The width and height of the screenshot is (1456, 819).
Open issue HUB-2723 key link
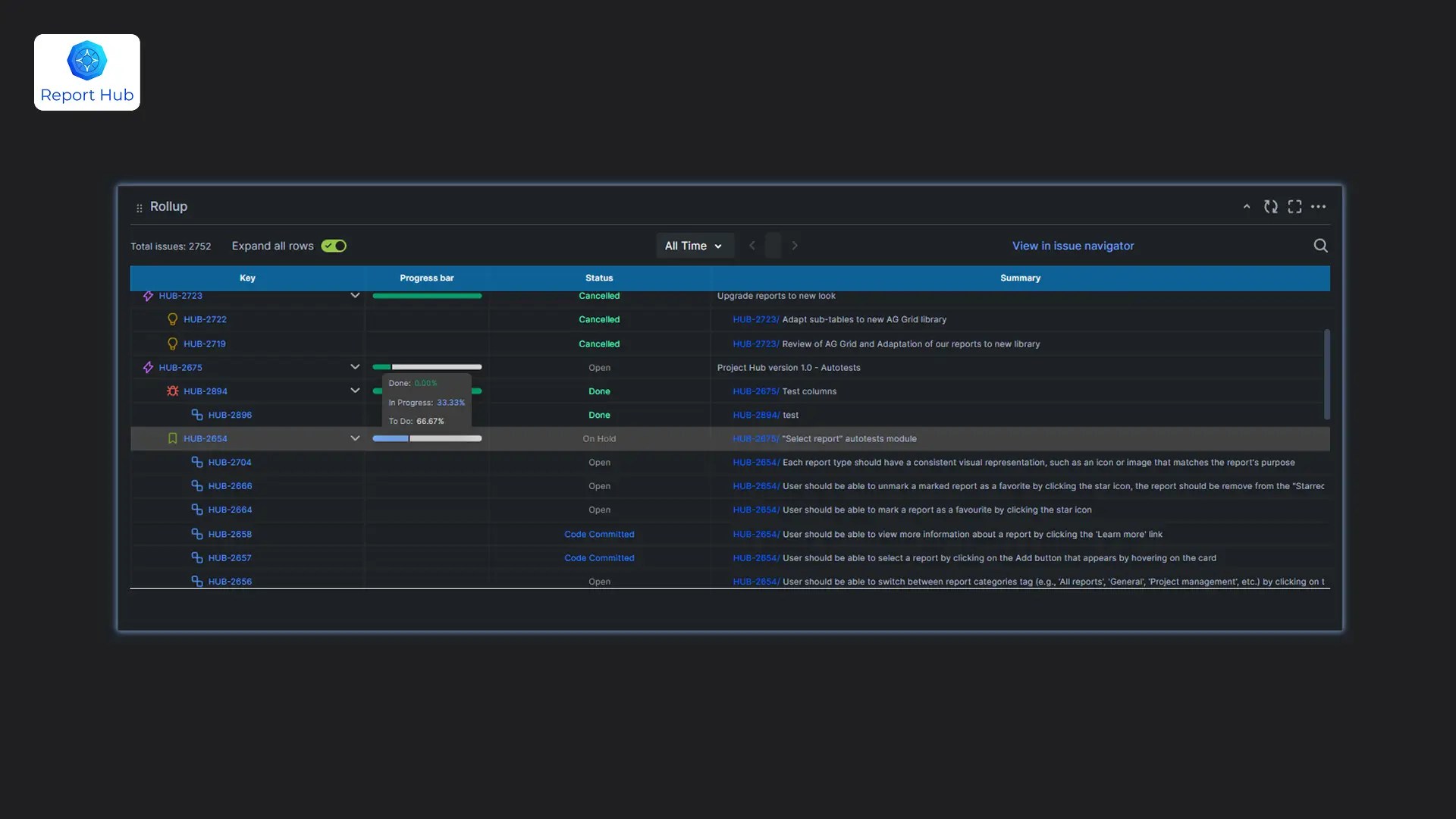tap(180, 296)
